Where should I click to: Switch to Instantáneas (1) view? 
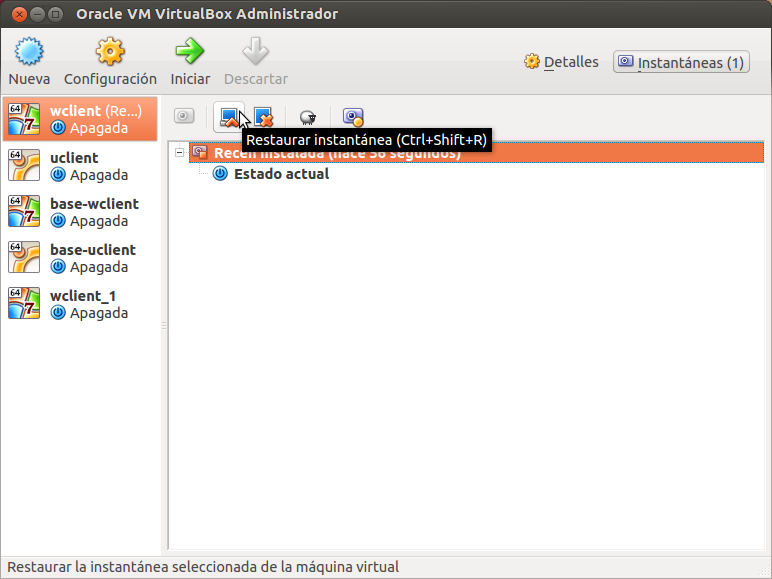point(681,62)
